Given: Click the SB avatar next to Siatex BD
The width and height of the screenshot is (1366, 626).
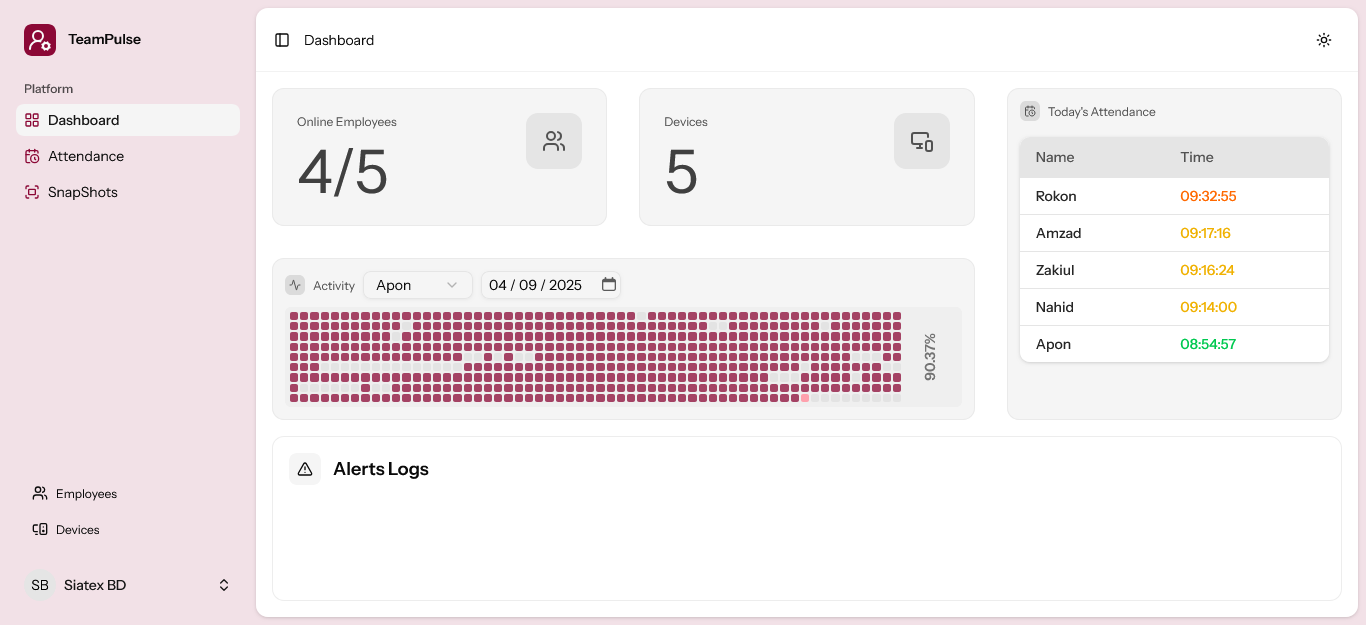Looking at the screenshot, I should (39, 585).
